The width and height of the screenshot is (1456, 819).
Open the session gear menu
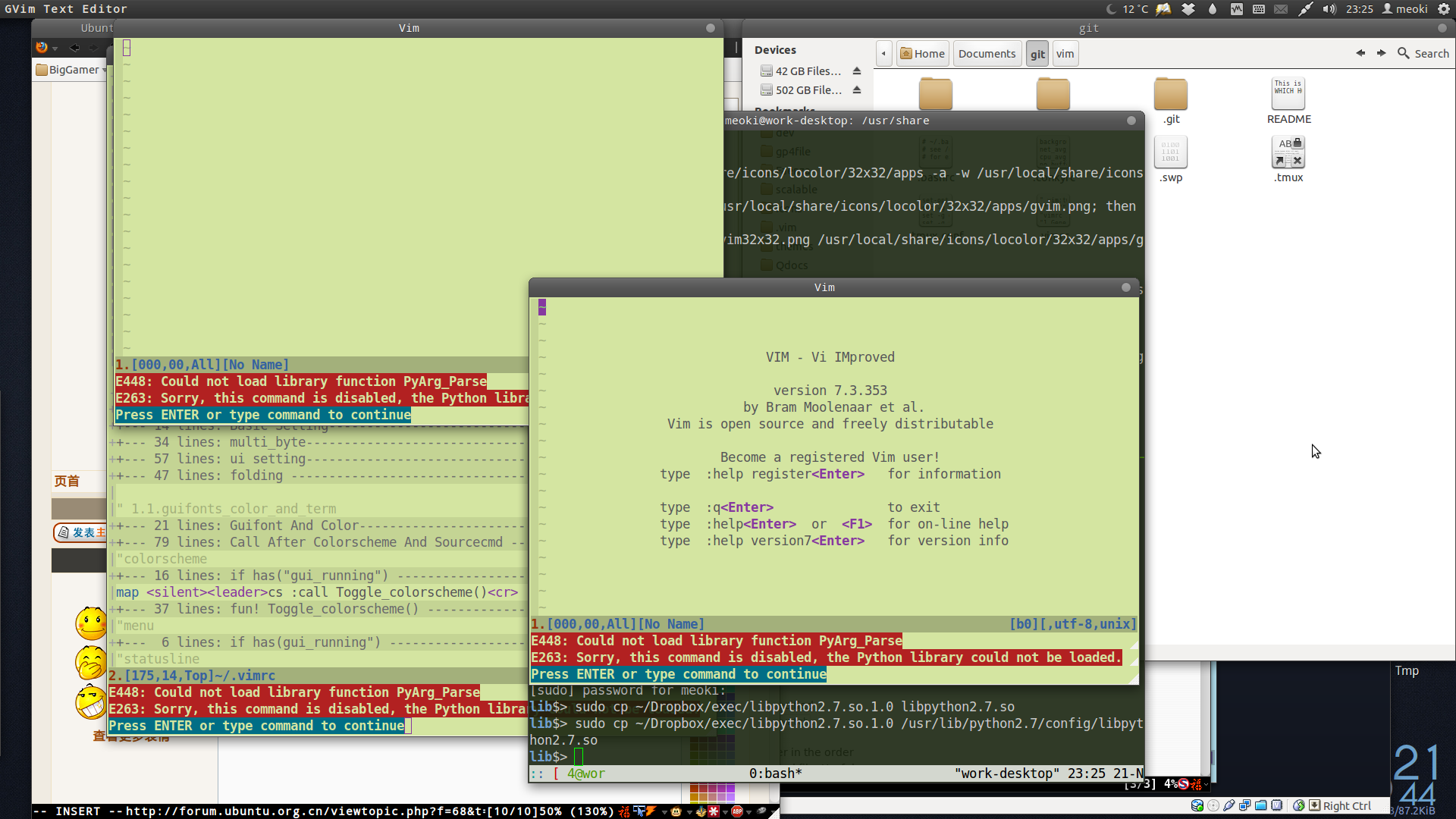click(1444, 9)
